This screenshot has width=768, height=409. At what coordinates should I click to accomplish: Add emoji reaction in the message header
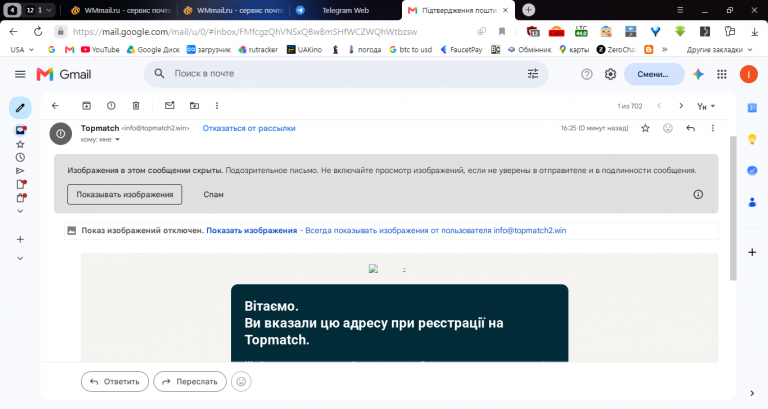click(x=668, y=128)
